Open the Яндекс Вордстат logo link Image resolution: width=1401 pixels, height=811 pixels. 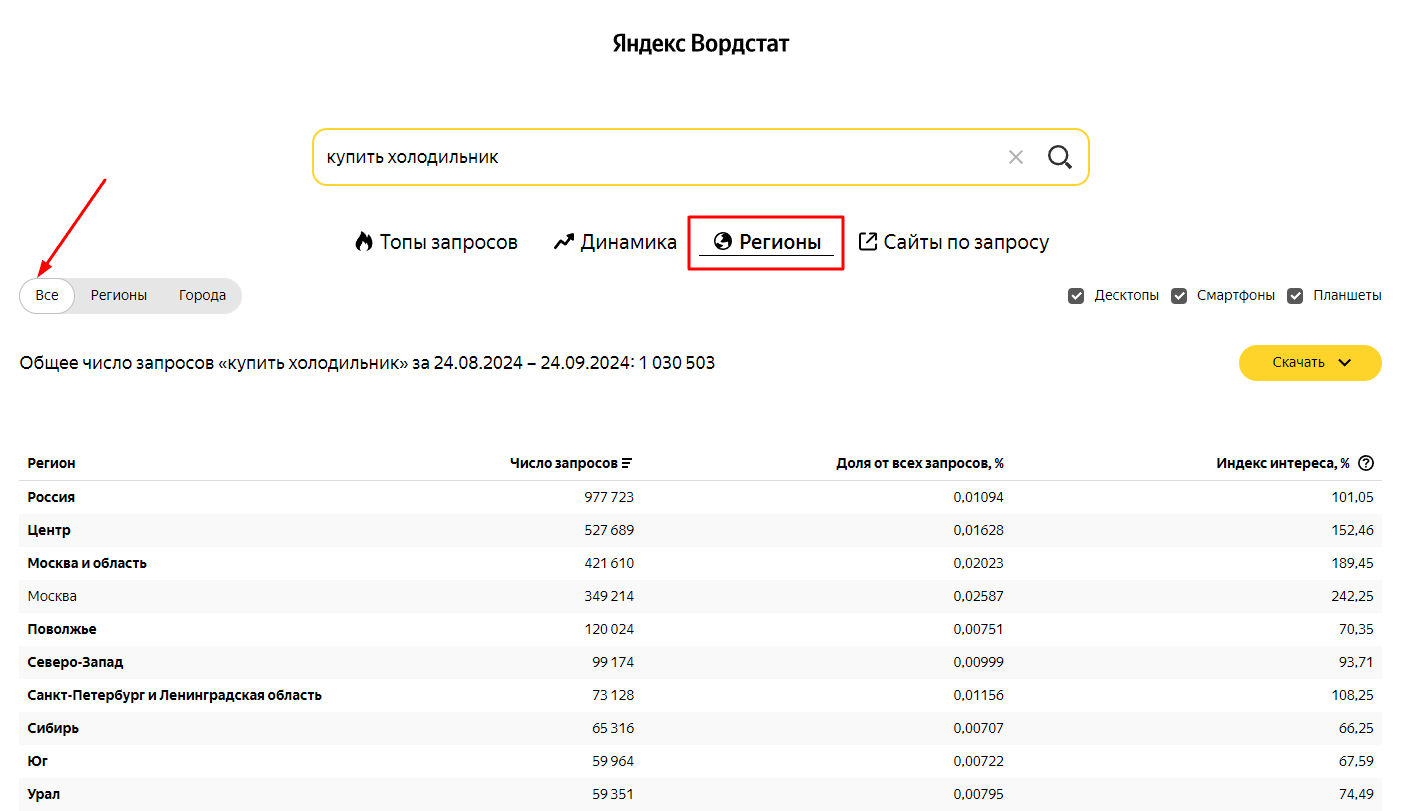tap(701, 44)
